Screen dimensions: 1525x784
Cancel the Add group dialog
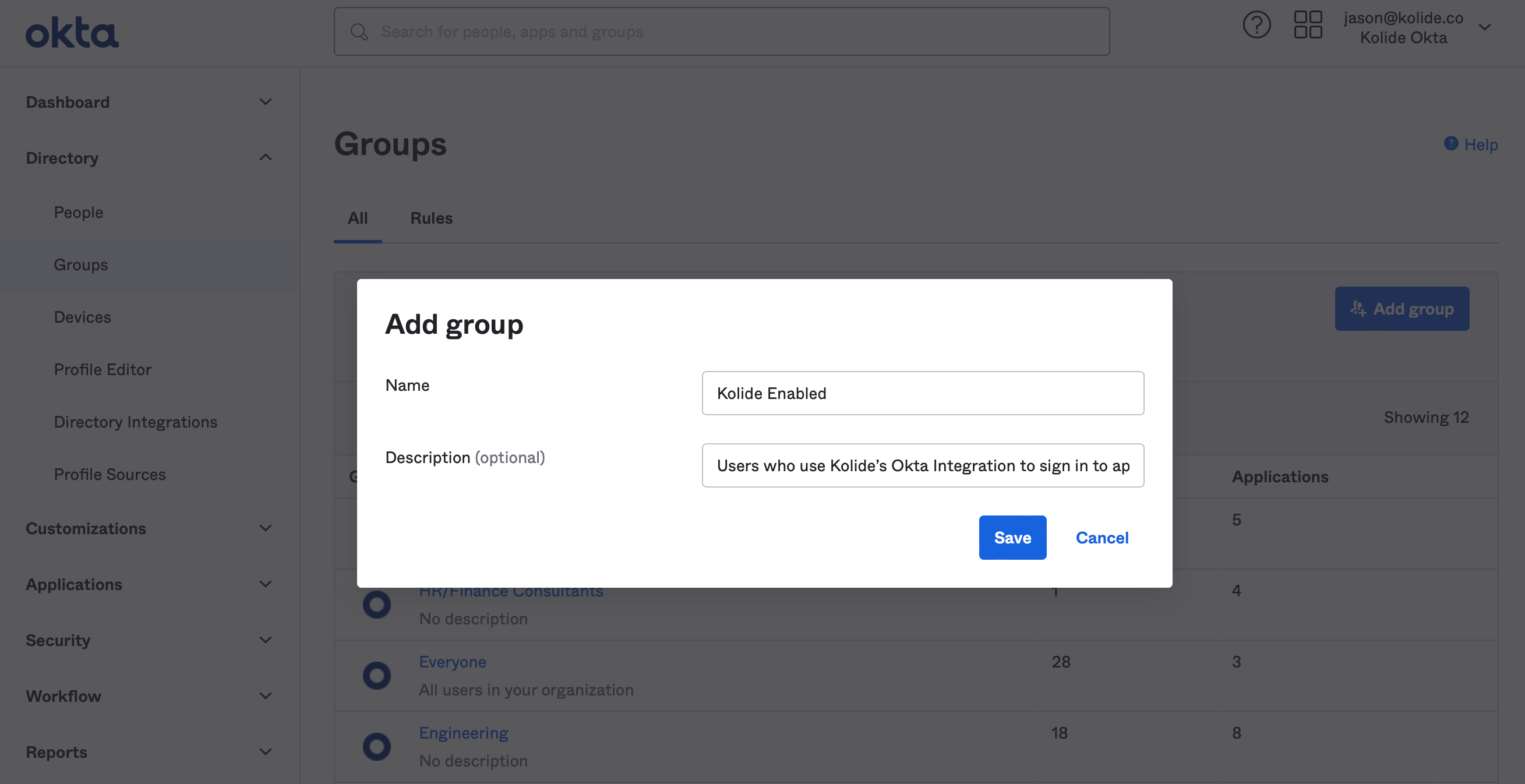tap(1102, 538)
